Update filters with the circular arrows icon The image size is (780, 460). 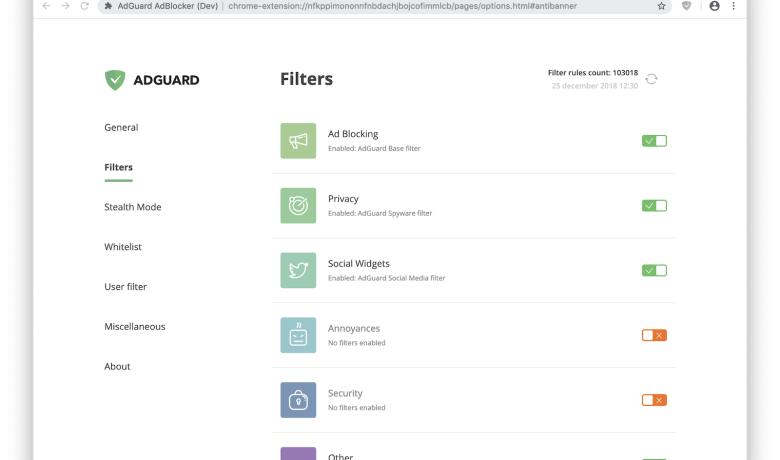tap(652, 79)
